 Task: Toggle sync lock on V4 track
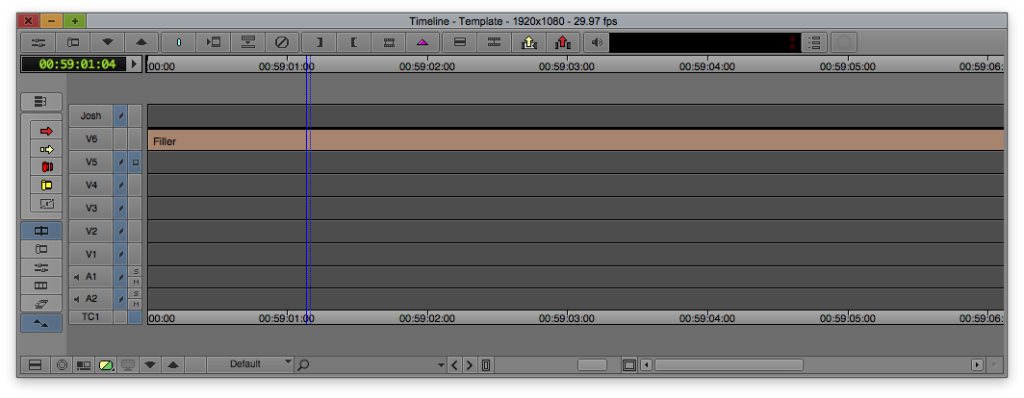click(121, 185)
